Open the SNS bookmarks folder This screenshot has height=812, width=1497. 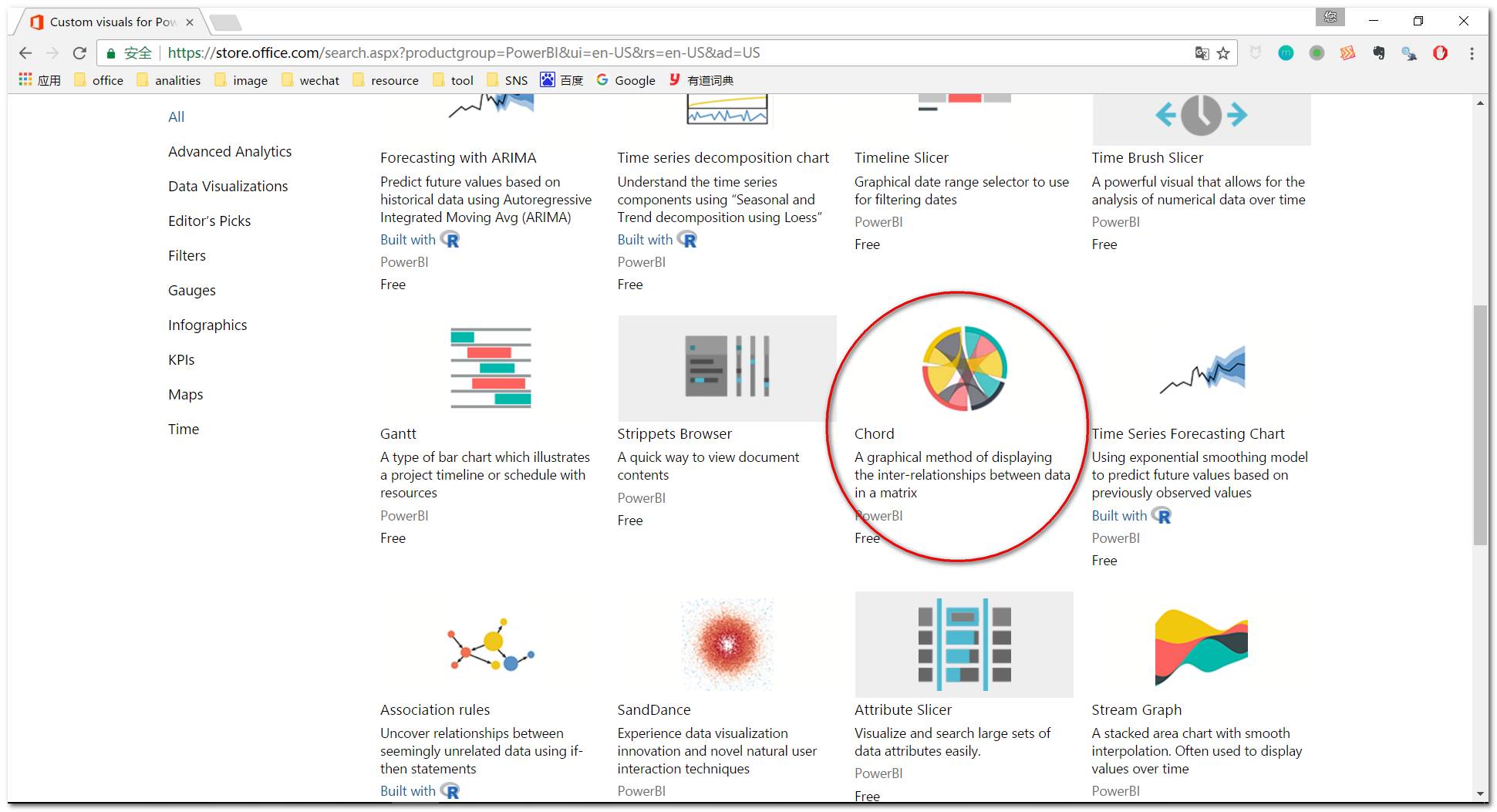[x=507, y=80]
